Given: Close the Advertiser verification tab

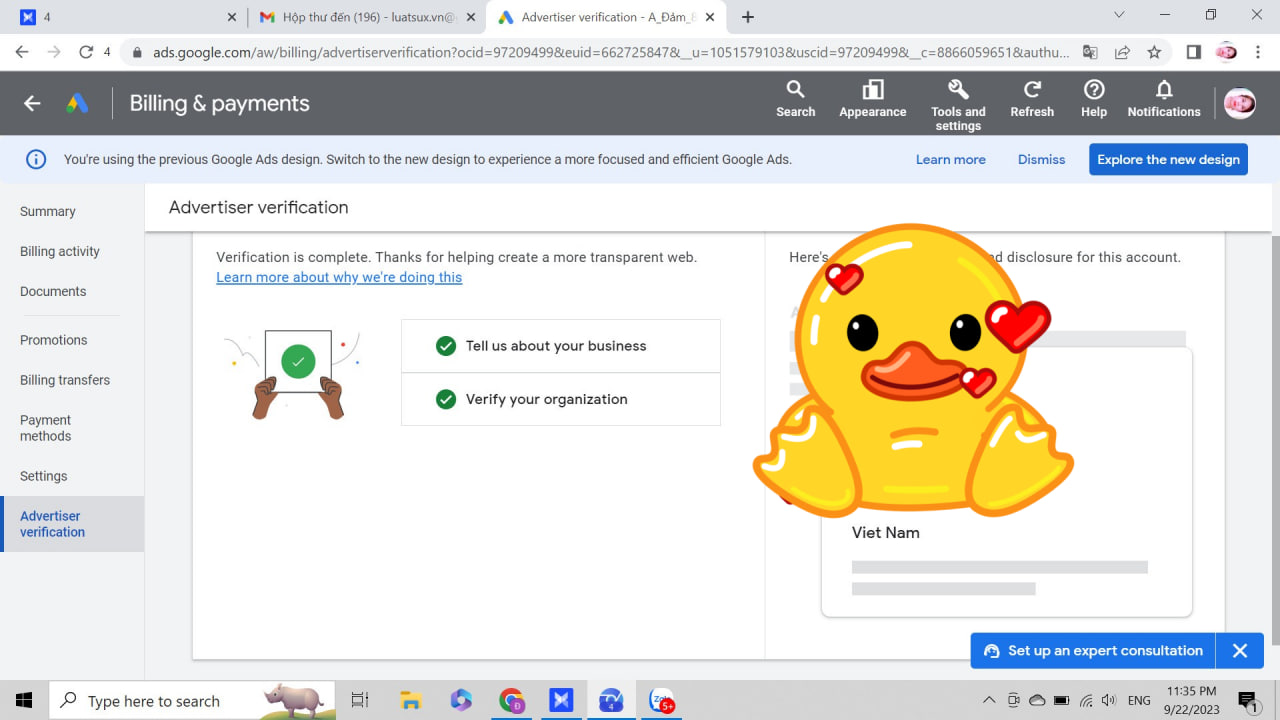Looking at the screenshot, I should click(x=711, y=17).
